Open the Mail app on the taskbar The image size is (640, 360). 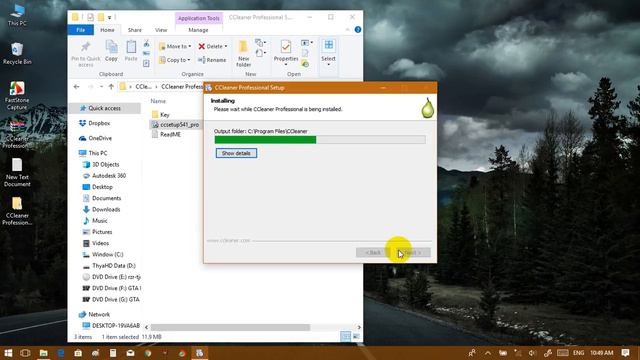pos(130,353)
